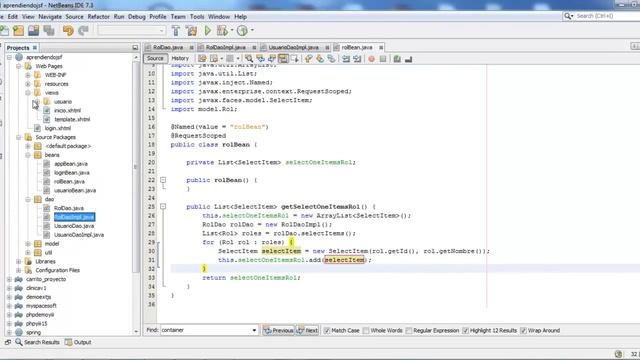
Task: Click the Search (Ctrl+I) field
Action: coord(601,16)
